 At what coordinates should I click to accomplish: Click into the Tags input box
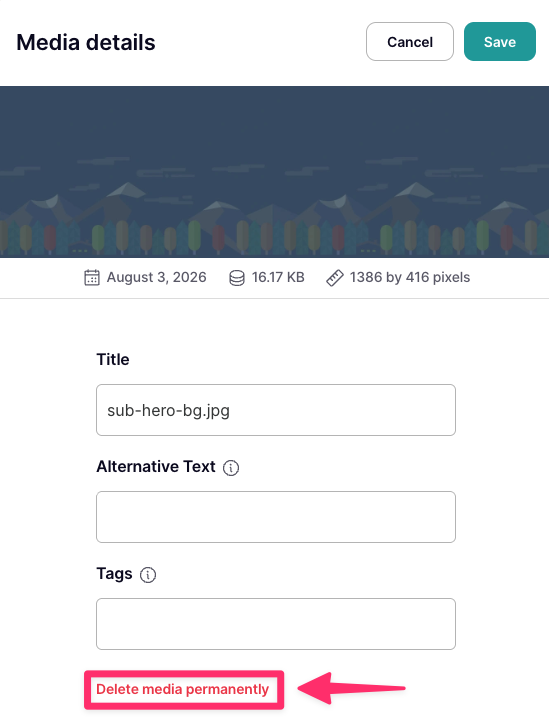[x=276, y=624]
